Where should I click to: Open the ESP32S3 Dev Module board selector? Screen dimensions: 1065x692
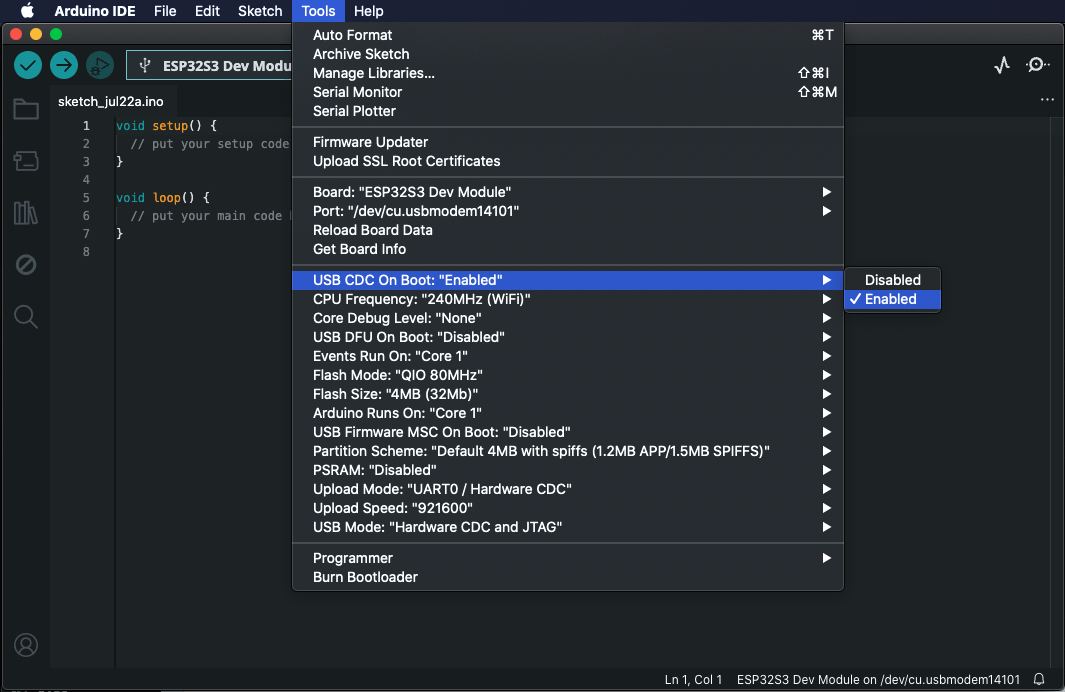(x=209, y=65)
